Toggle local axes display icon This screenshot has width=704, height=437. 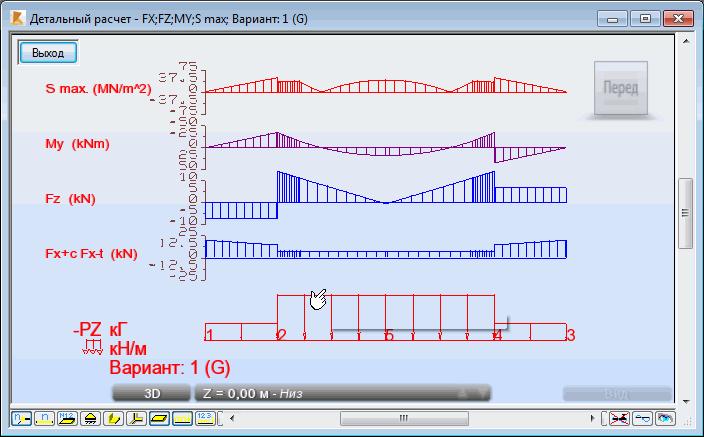(x=136, y=419)
